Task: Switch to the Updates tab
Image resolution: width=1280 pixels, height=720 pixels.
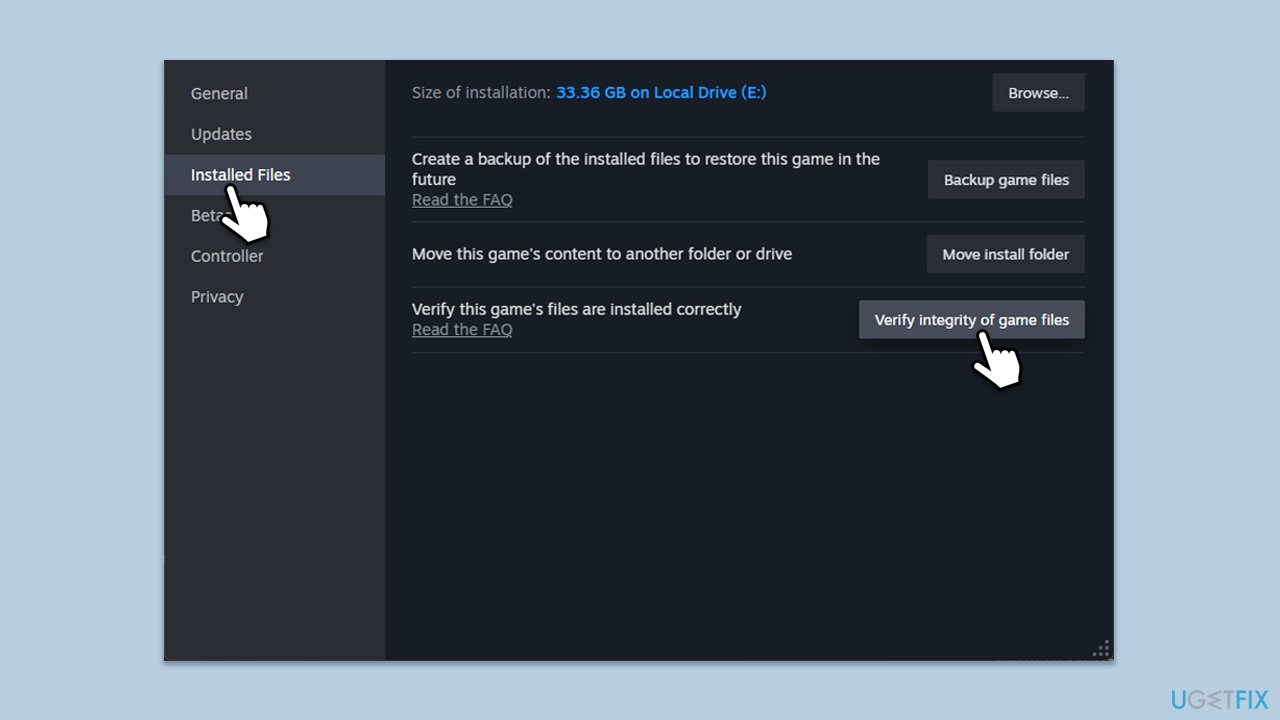Action: click(221, 134)
